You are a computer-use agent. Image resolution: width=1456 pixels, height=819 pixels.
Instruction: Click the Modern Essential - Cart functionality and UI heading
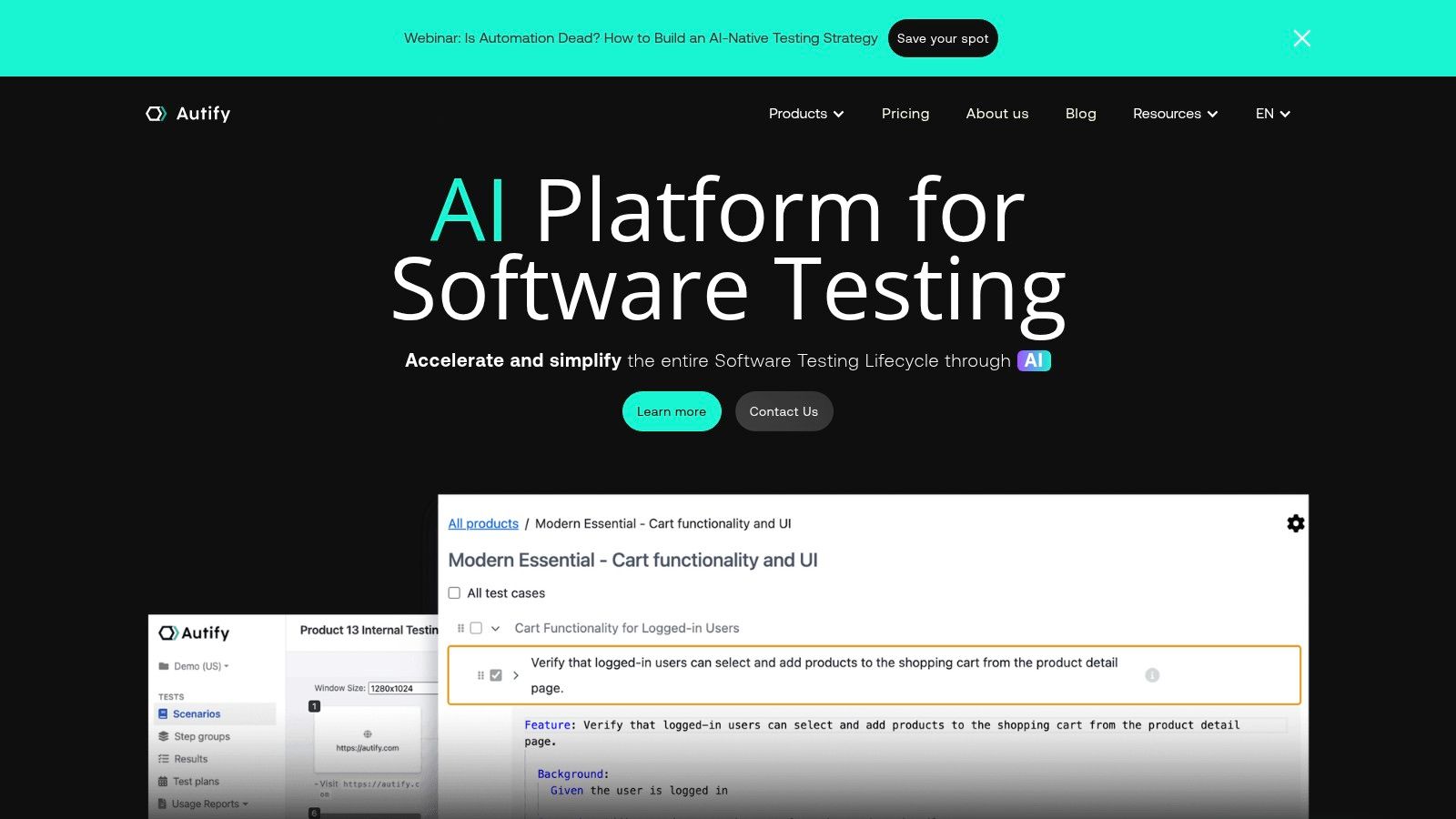[632, 560]
